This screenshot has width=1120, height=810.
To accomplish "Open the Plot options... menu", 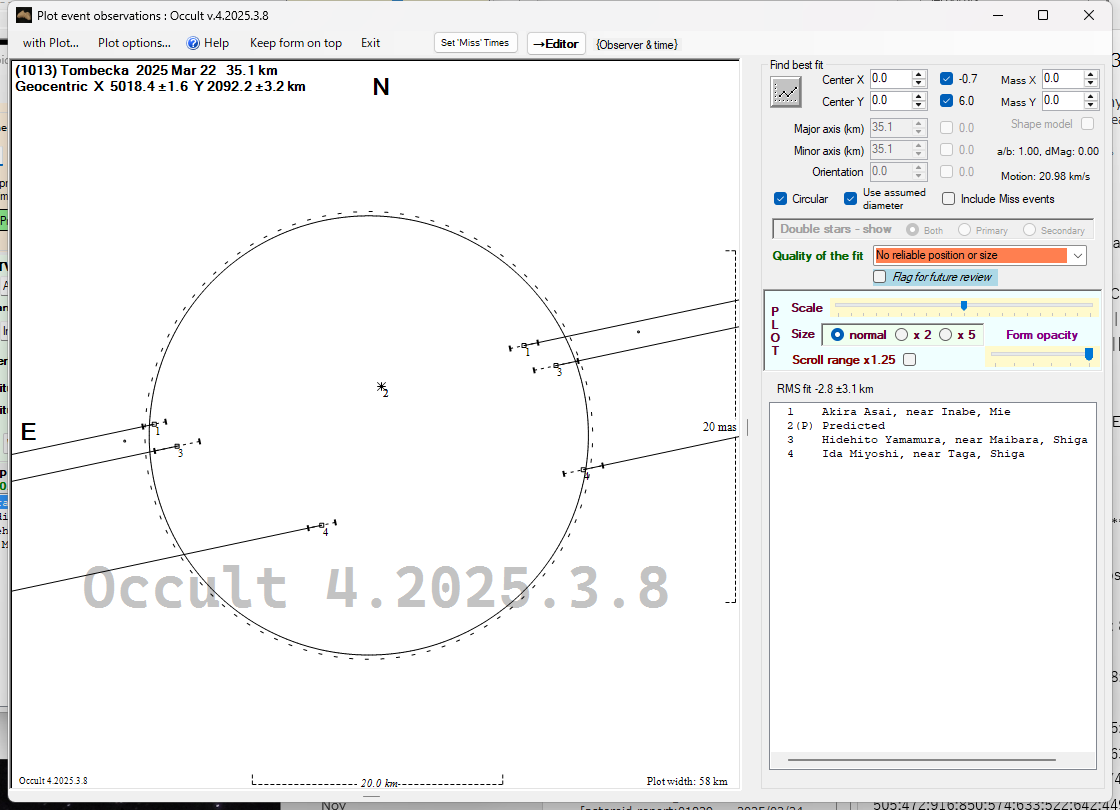I will coord(134,43).
